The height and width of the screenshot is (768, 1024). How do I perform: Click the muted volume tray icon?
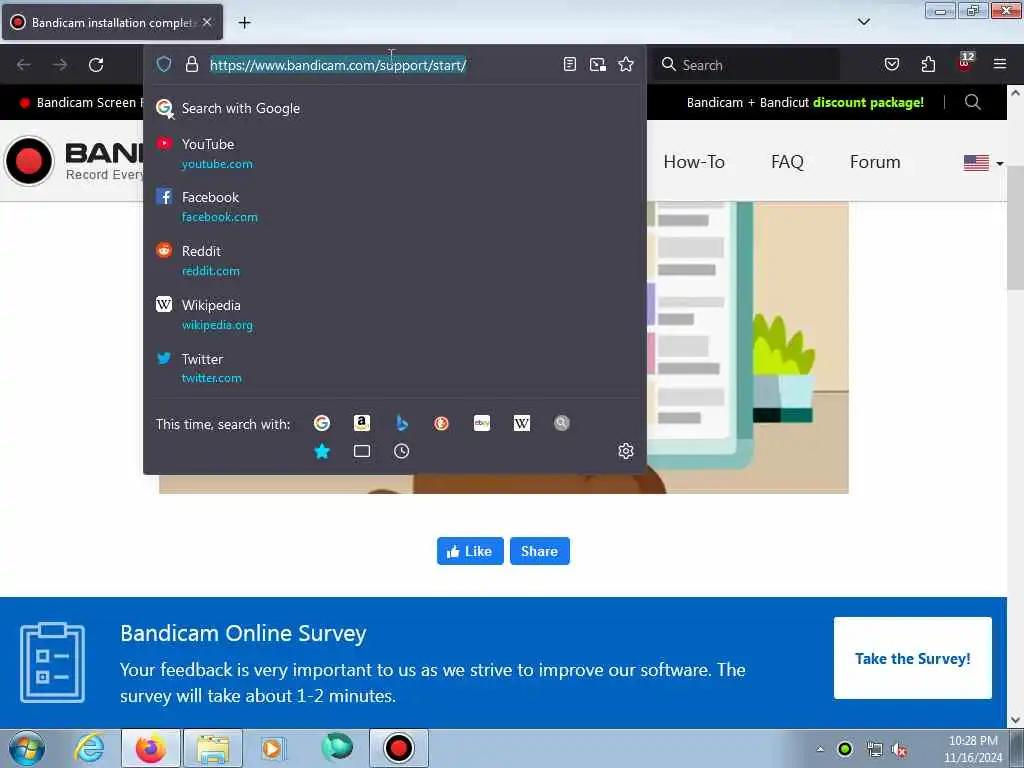pos(900,750)
